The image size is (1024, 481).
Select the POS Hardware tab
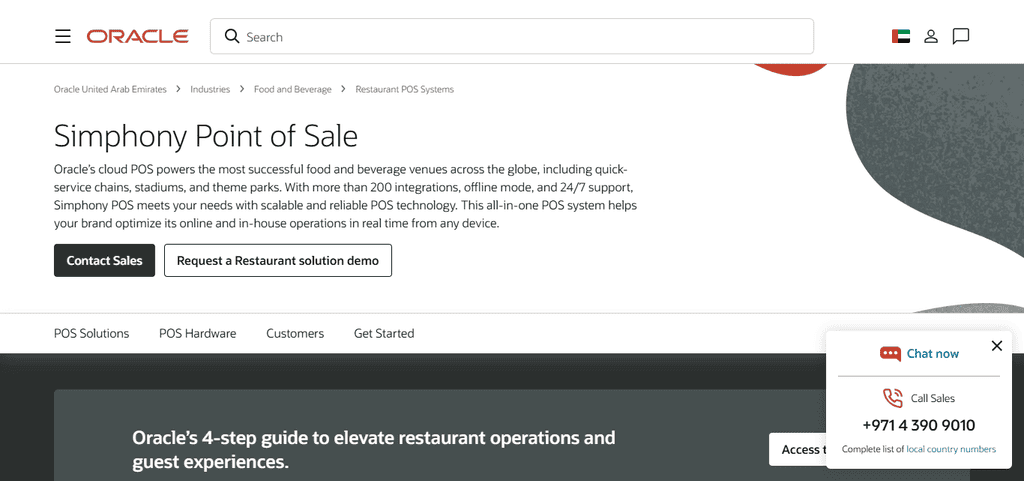(x=197, y=334)
